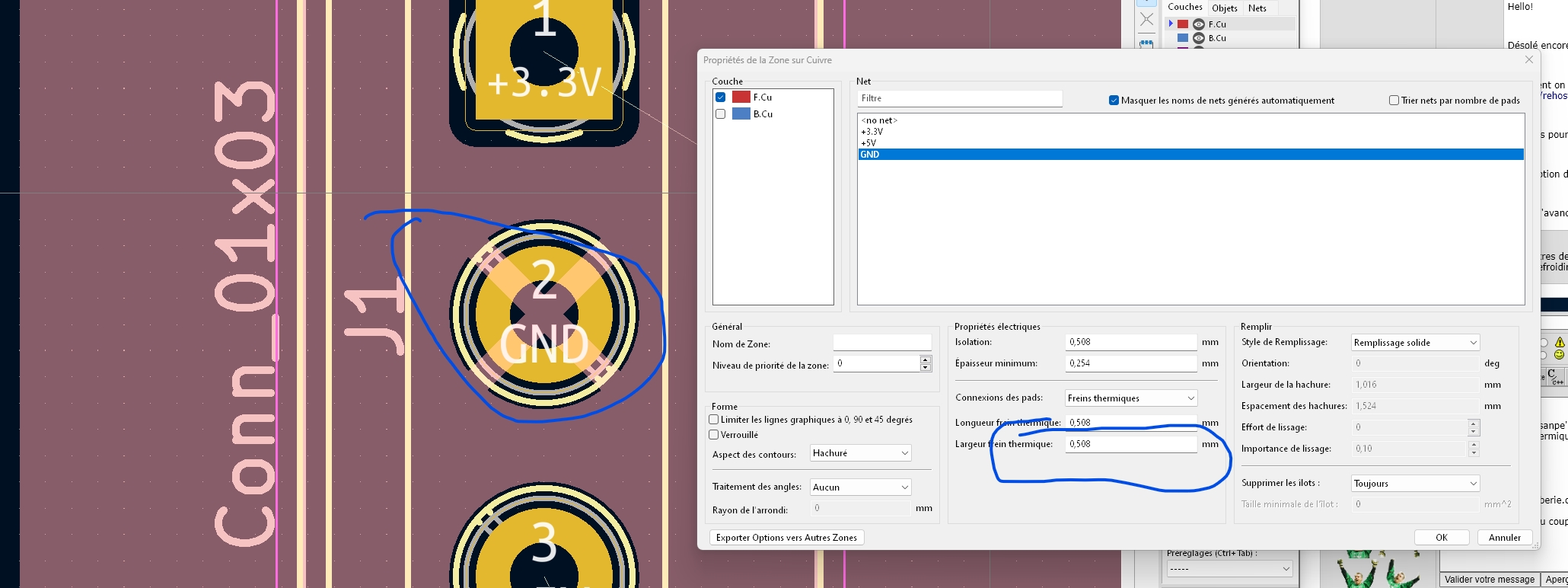Click Valider votre message button in forum window
This screenshot has width=1568, height=588.
pos(1490,580)
